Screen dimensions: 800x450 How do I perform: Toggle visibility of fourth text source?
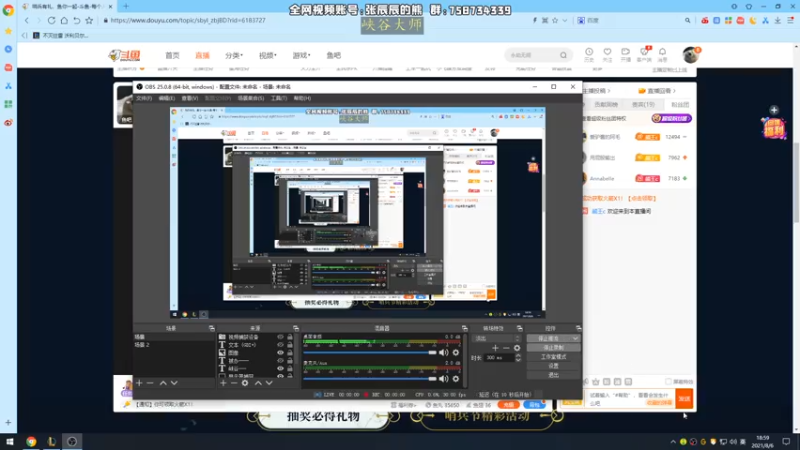coord(280,360)
